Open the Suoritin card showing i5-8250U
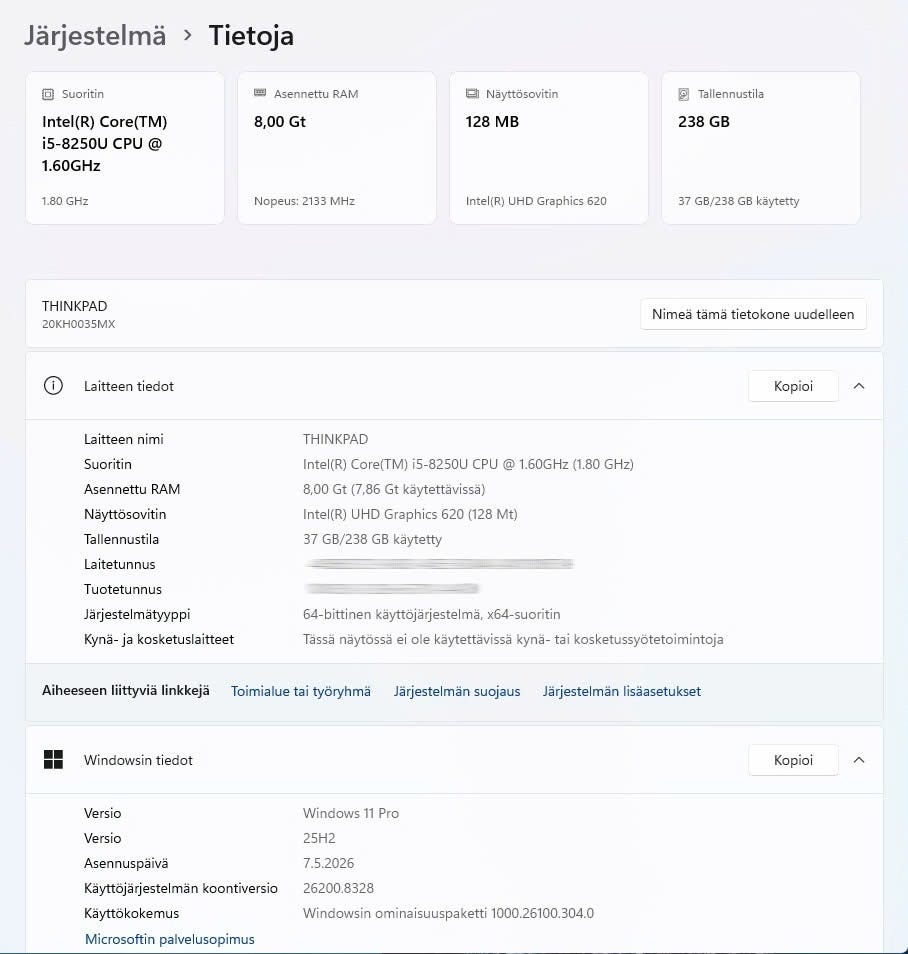This screenshot has height=954, width=908. [125, 148]
